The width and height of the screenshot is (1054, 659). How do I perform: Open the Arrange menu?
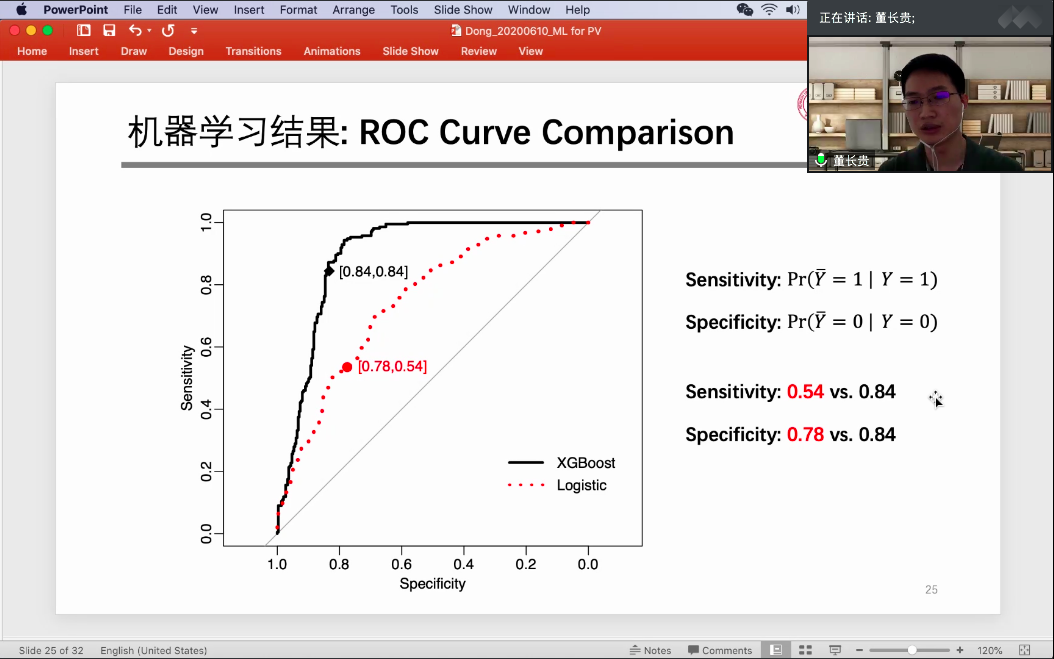(353, 10)
